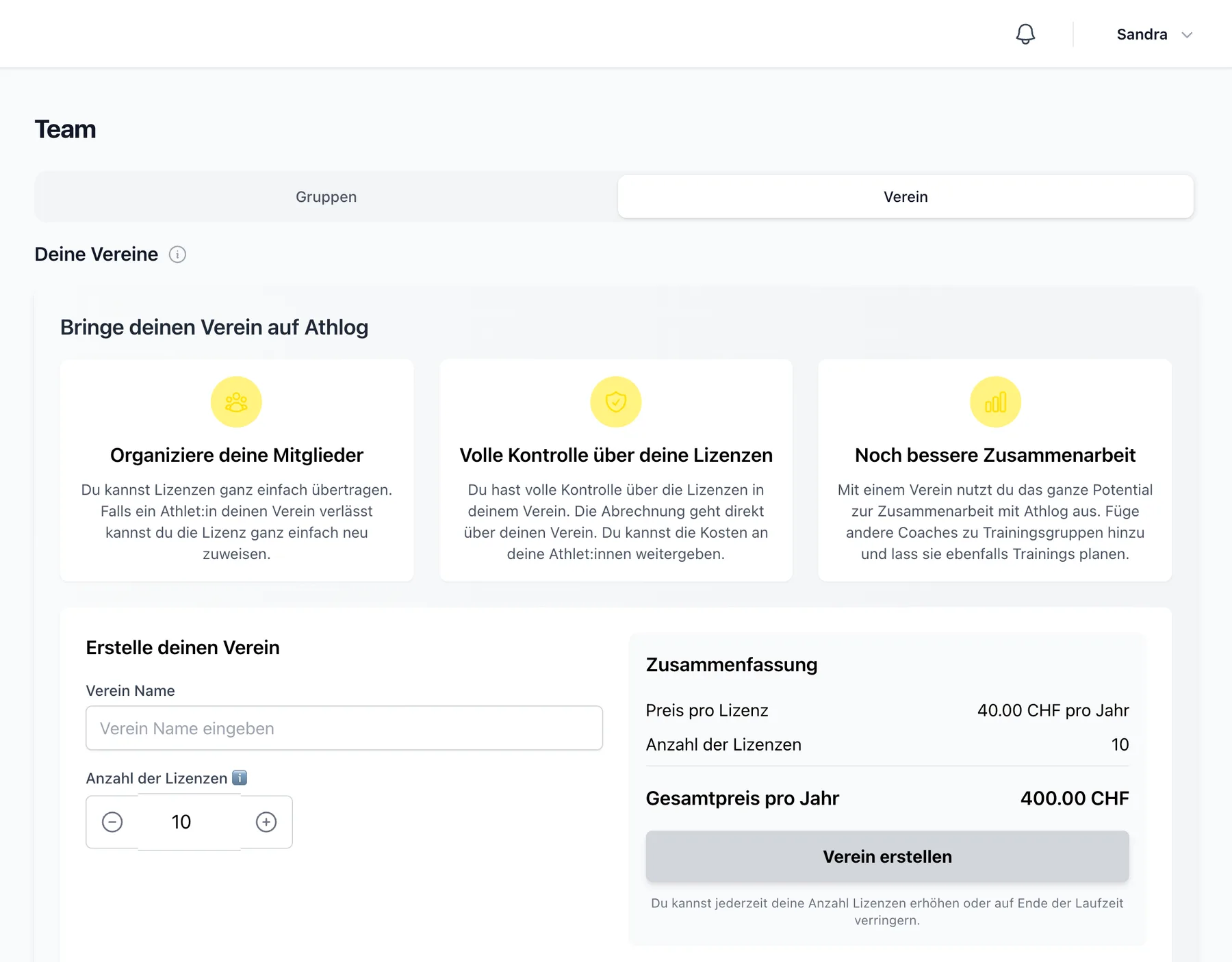The height and width of the screenshot is (962, 1232).
Task: Click the 40.00 CHF pro Jahr value
Action: [x=1053, y=710]
